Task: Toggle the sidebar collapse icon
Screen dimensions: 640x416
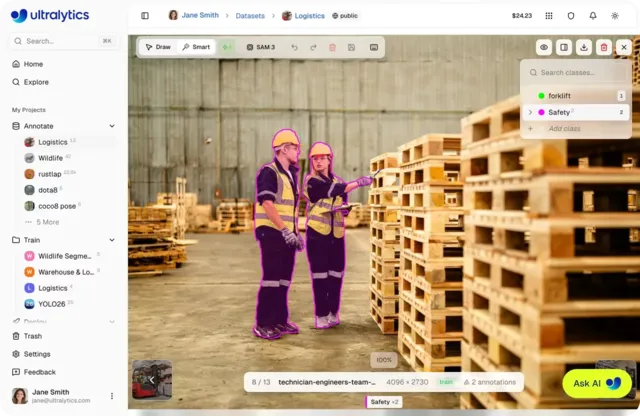Action: click(x=145, y=16)
